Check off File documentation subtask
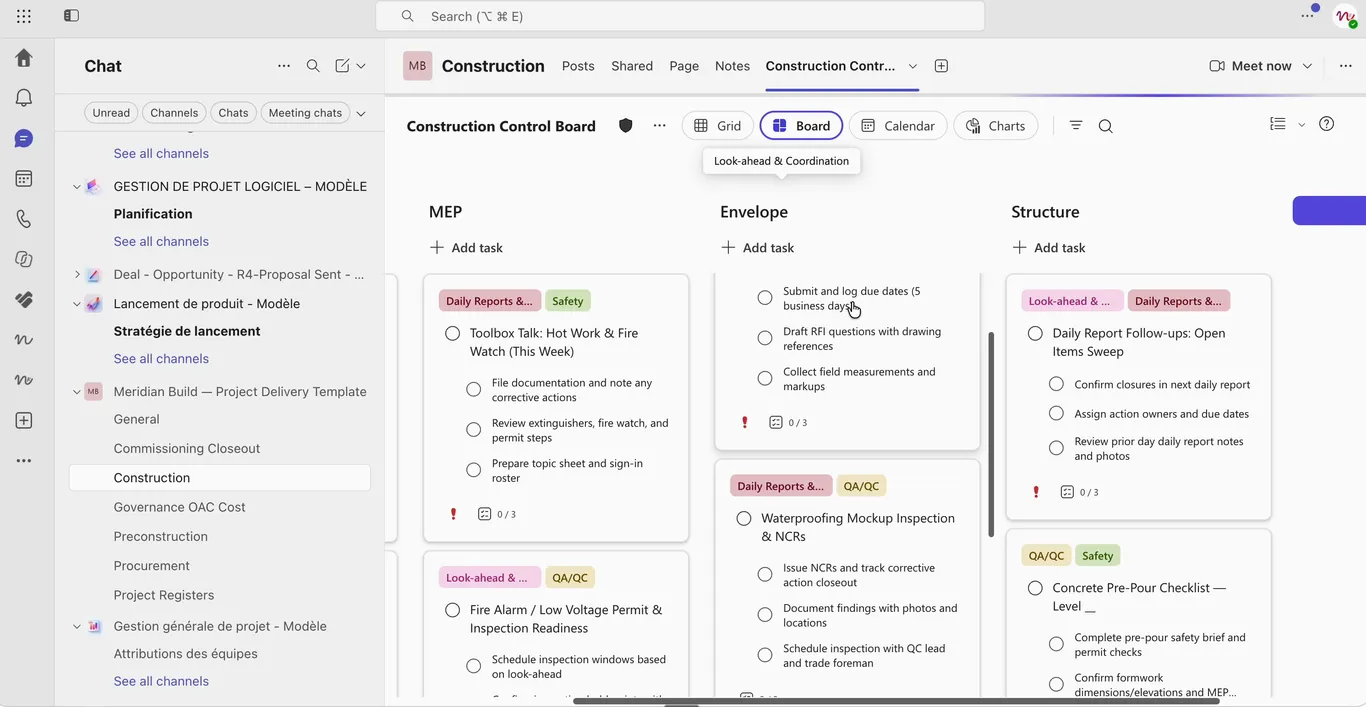The image size is (1366, 707). click(x=474, y=390)
